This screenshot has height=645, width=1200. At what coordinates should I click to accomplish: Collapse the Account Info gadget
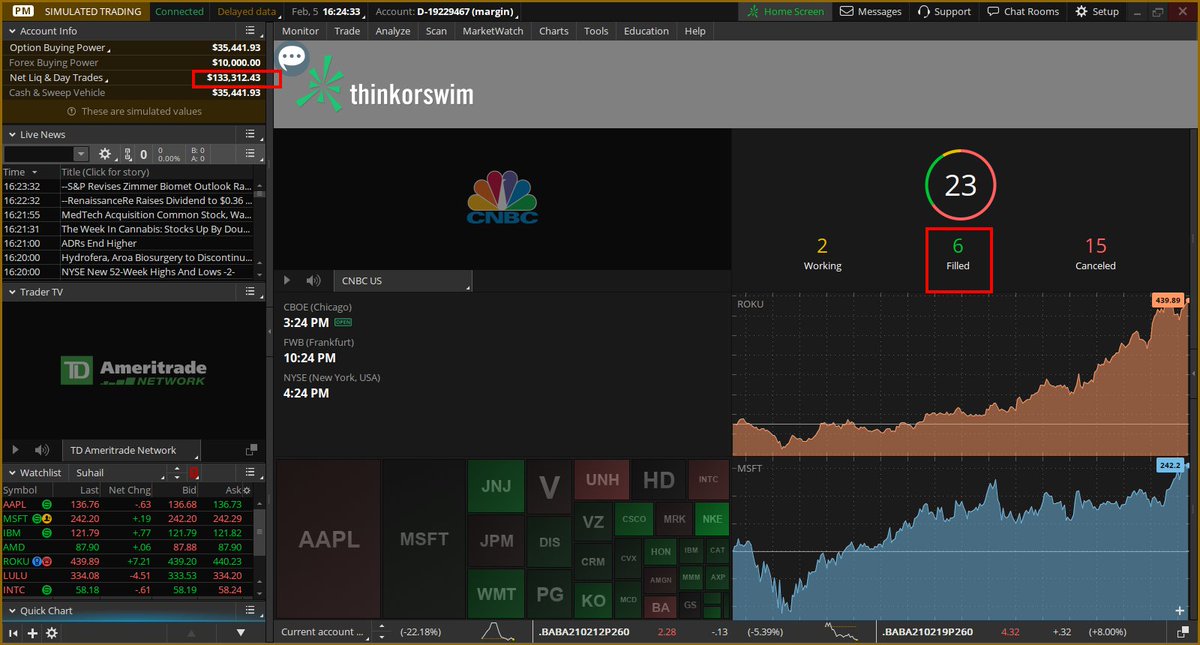11,31
